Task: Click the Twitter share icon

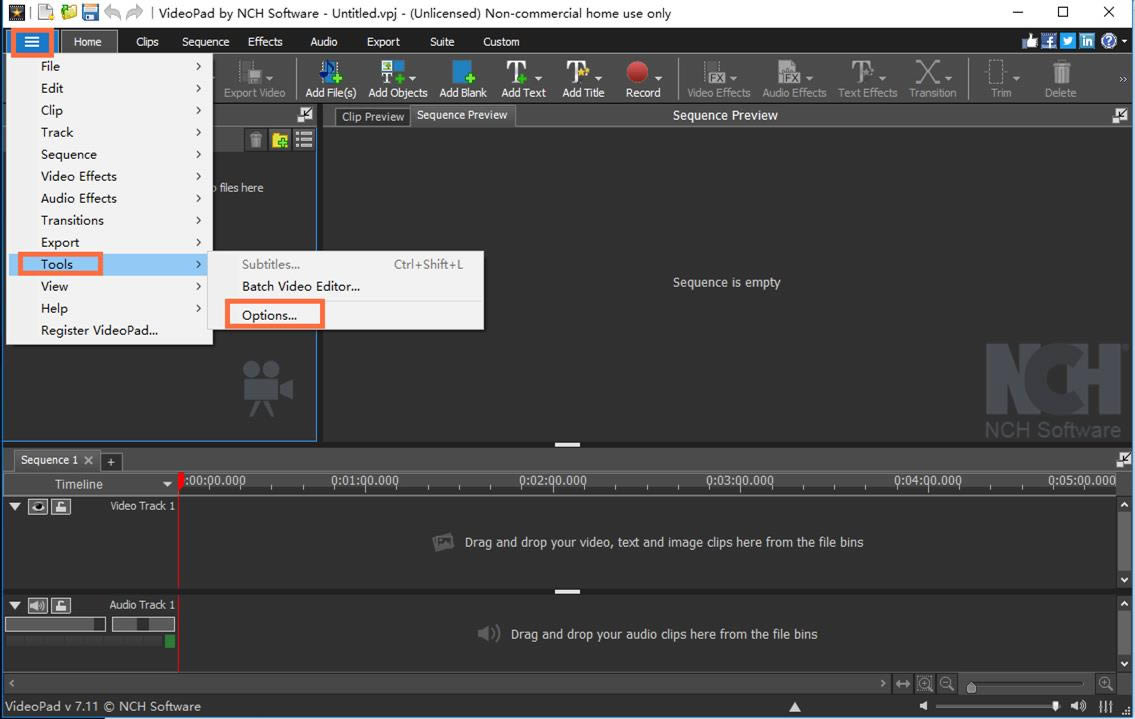Action: click(x=1067, y=41)
